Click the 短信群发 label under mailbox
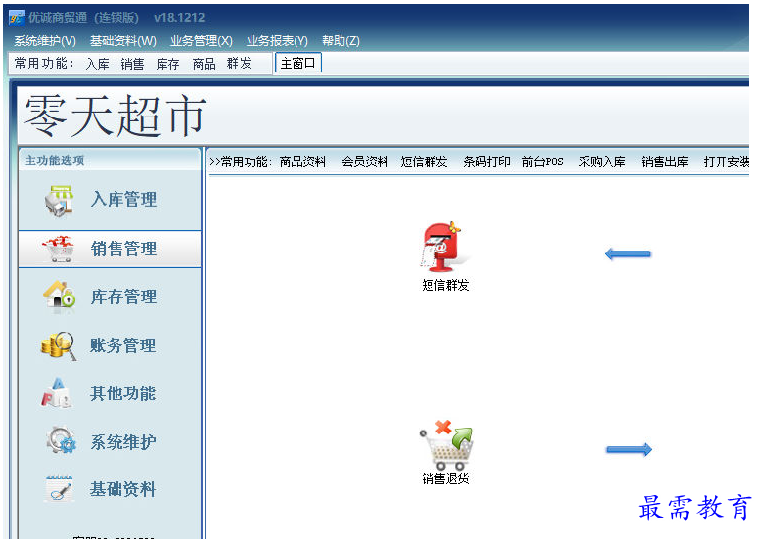This screenshot has height=539, width=760. coord(446,285)
